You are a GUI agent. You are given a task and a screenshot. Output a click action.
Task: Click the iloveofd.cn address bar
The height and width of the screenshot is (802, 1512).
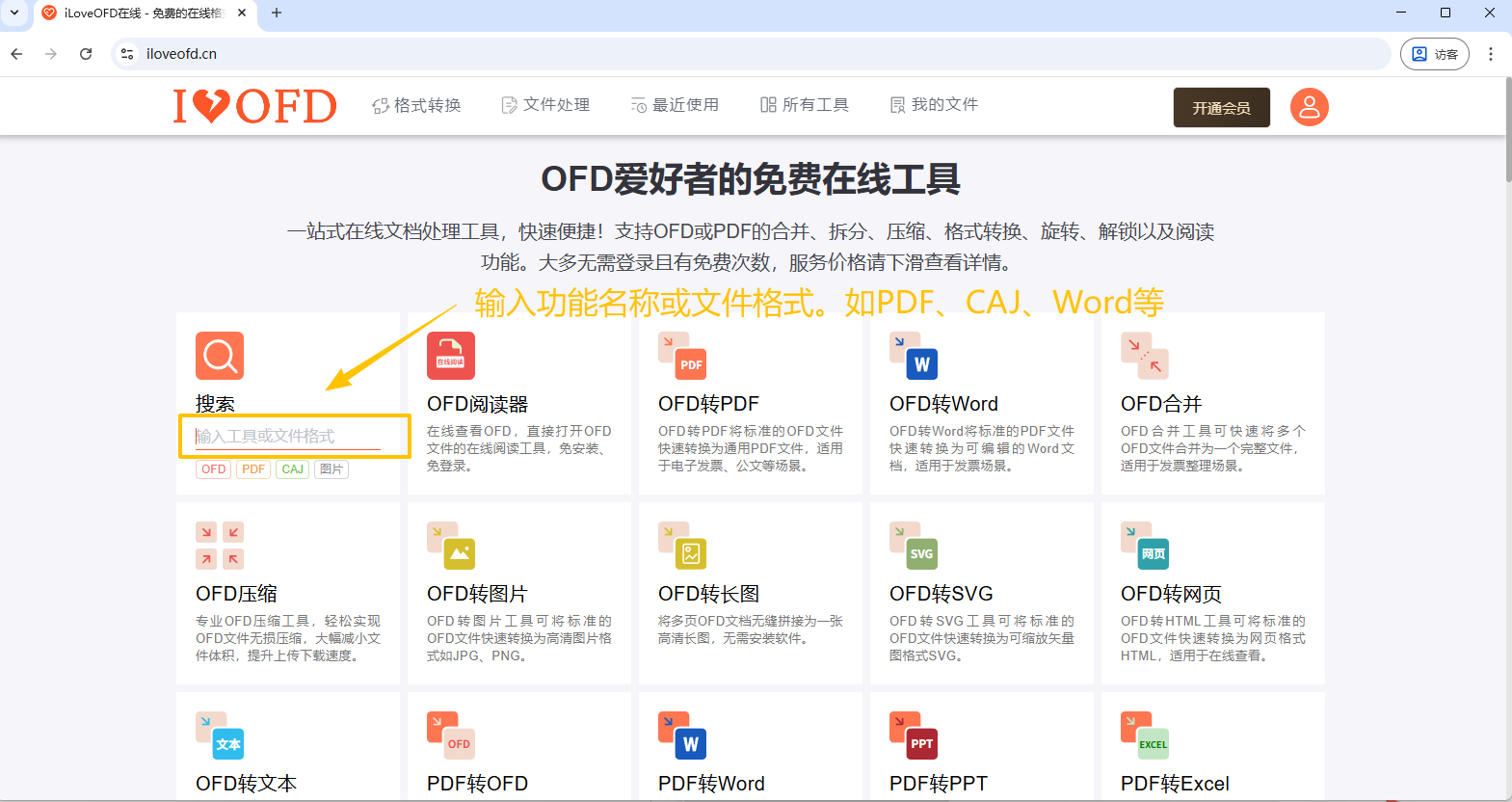(x=752, y=54)
